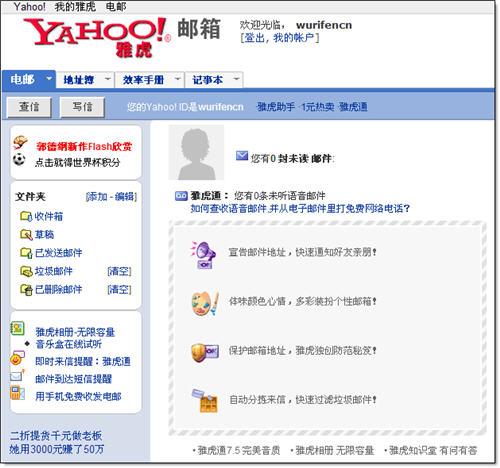The width and height of the screenshot is (500, 468).
Task: Click the Flash promo icon beside 郭德纲
Action: tap(20, 143)
